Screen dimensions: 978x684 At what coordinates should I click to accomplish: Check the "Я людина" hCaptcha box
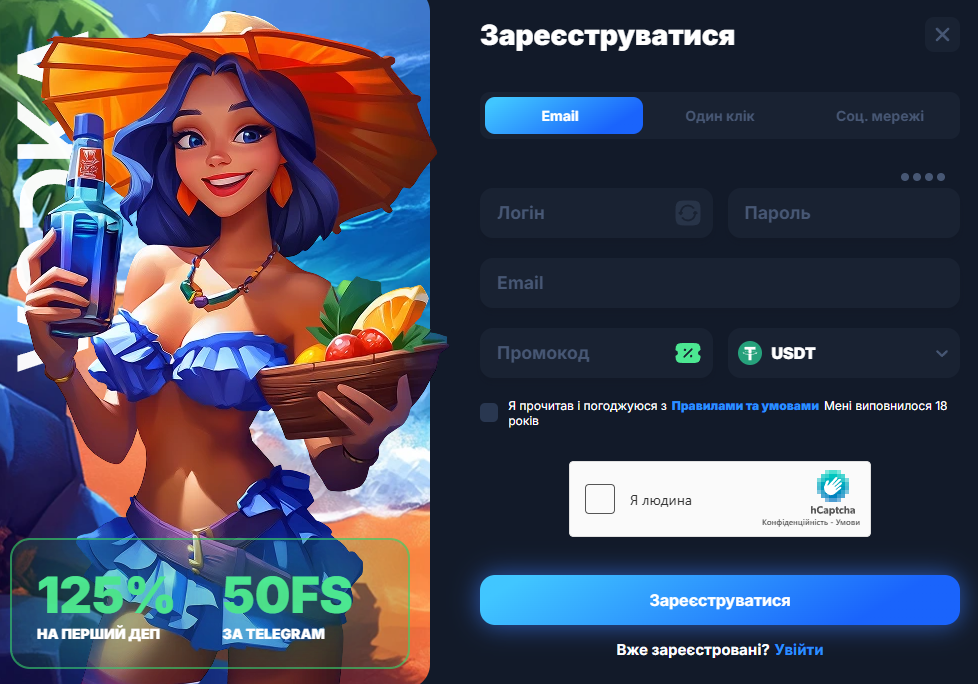tap(600, 499)
